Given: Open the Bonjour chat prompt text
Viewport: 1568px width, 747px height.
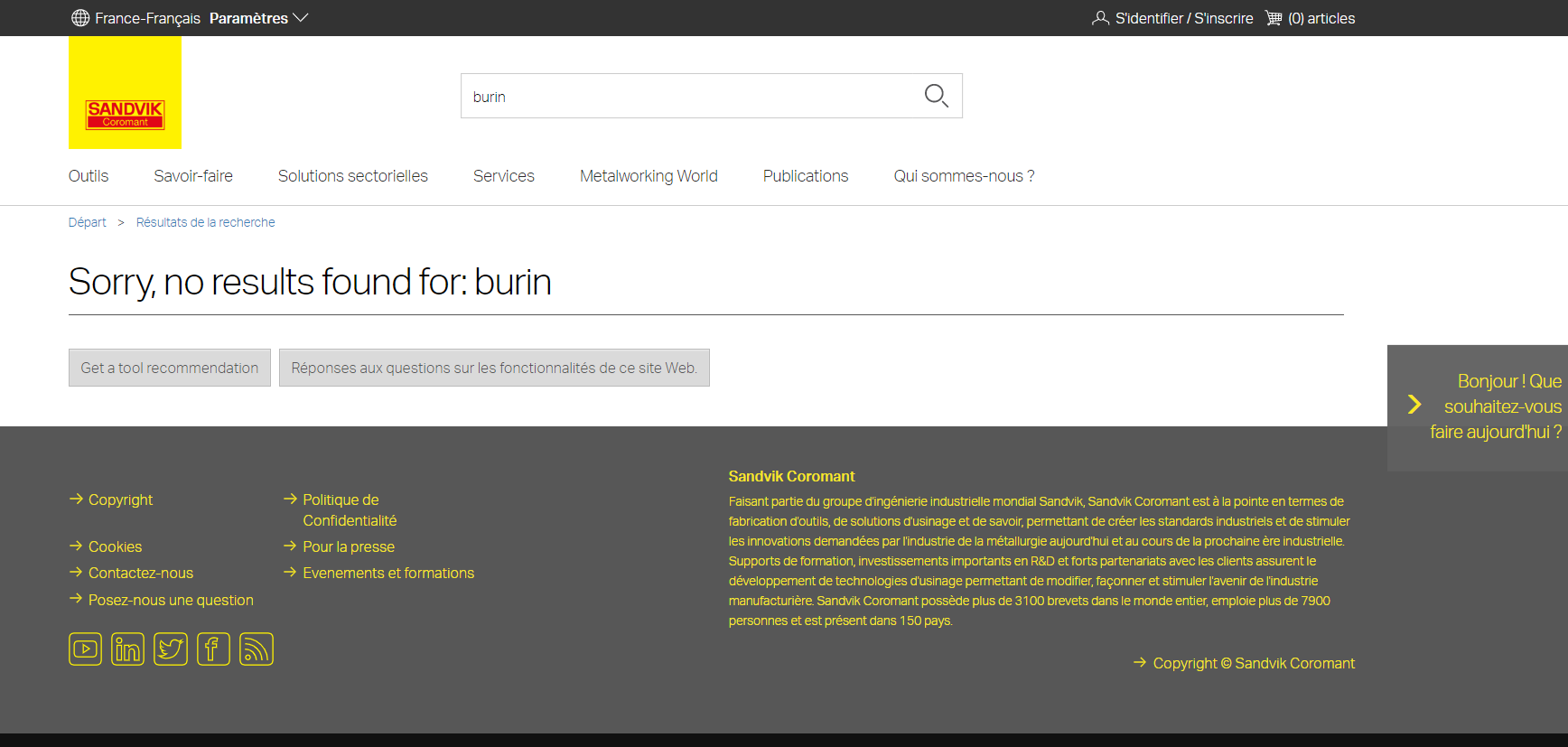Looking at the screenshot, I should 1496,406.
